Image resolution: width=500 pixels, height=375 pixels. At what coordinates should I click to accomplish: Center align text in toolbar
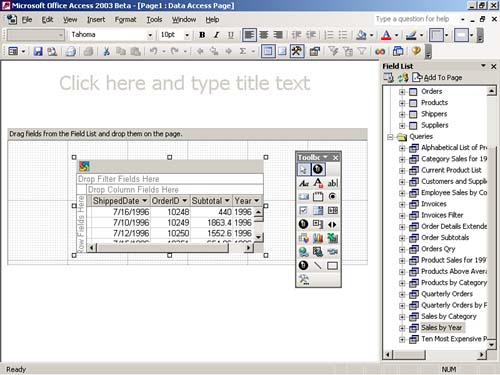point(263,35)
